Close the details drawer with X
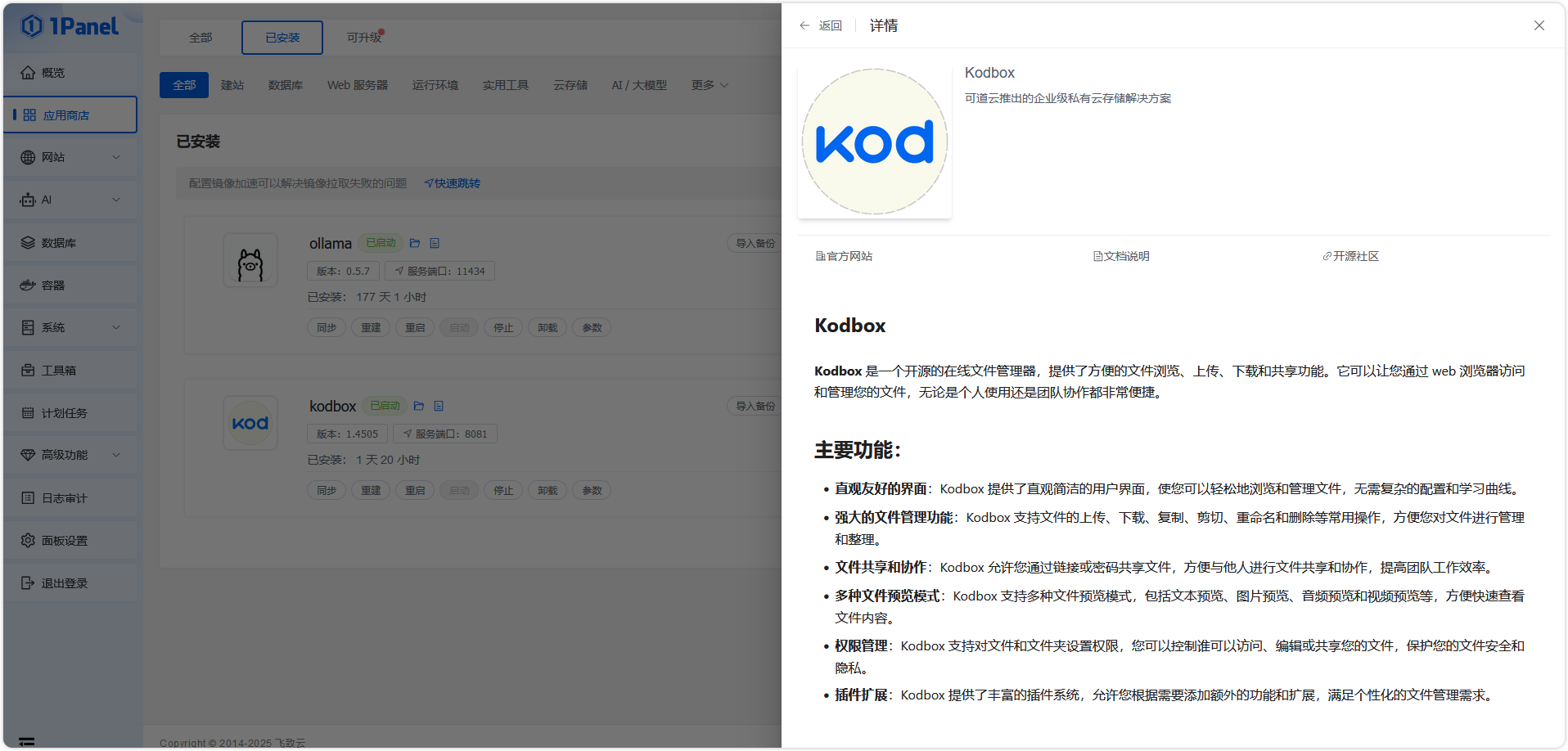This screenshot has width=1568, height=751. (x=1539, y=25)
